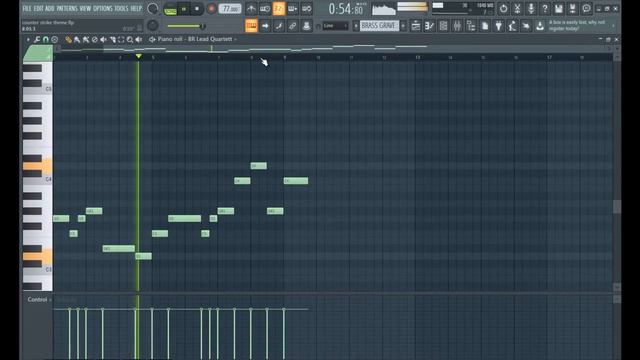
Task: Click arrow left of BRASS GRAVE pattern
Action: [356, 26]
